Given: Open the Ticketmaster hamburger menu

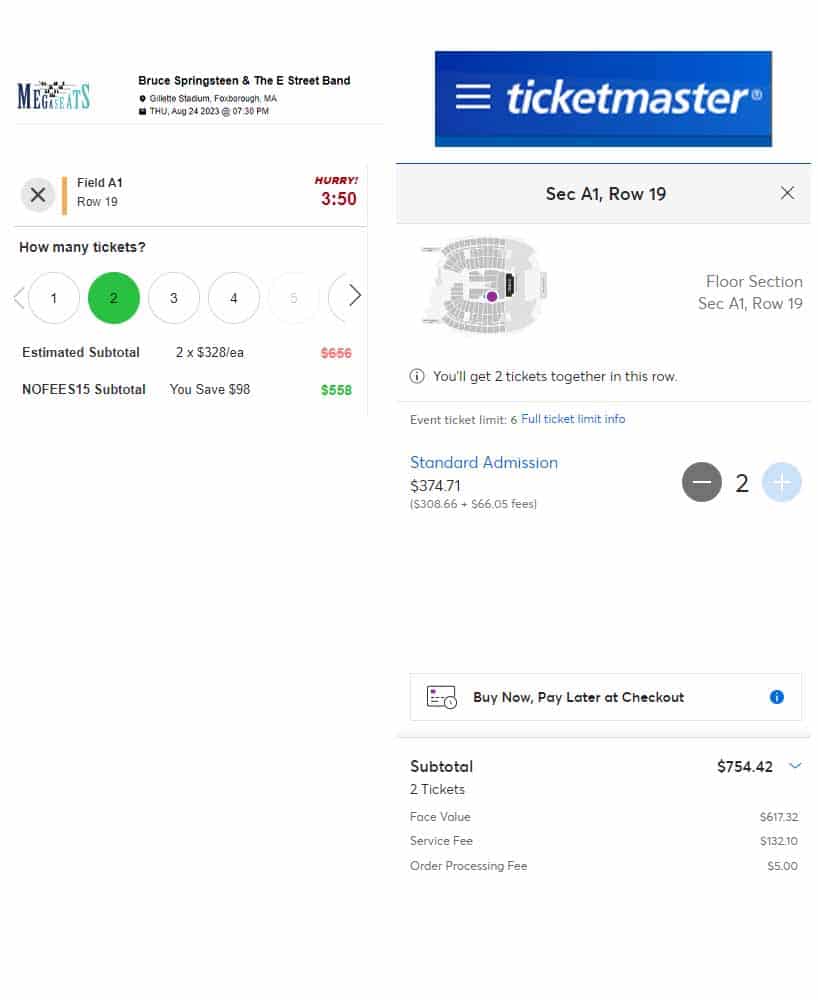Looking at the screenshot, I should coord(470,97).
